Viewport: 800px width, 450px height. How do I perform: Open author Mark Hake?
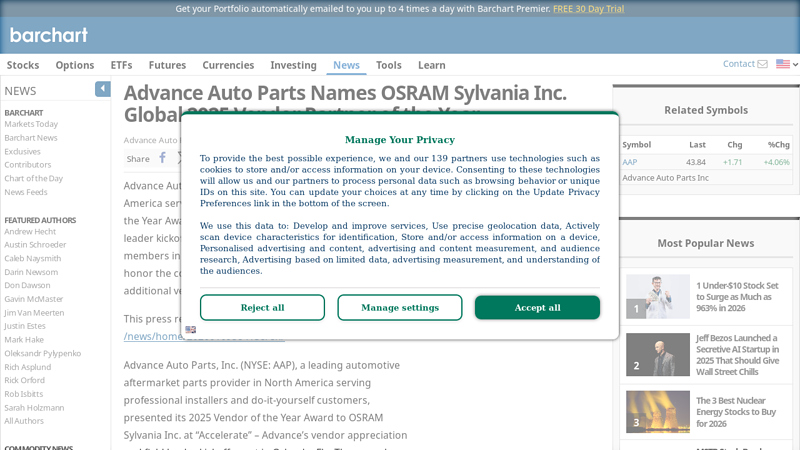coord(24,340)
